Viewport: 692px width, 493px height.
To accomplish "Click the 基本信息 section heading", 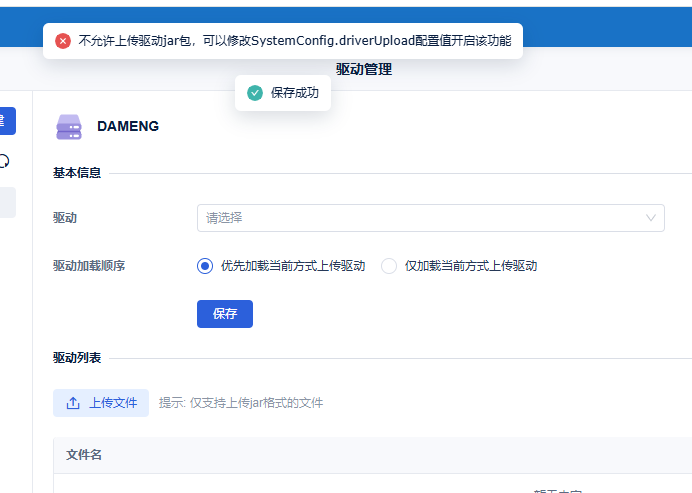I will pyautogui.click(x=77, y=173).
